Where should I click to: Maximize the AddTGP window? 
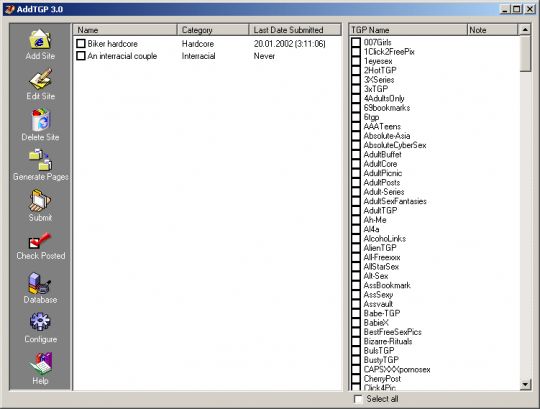(516, 9)
